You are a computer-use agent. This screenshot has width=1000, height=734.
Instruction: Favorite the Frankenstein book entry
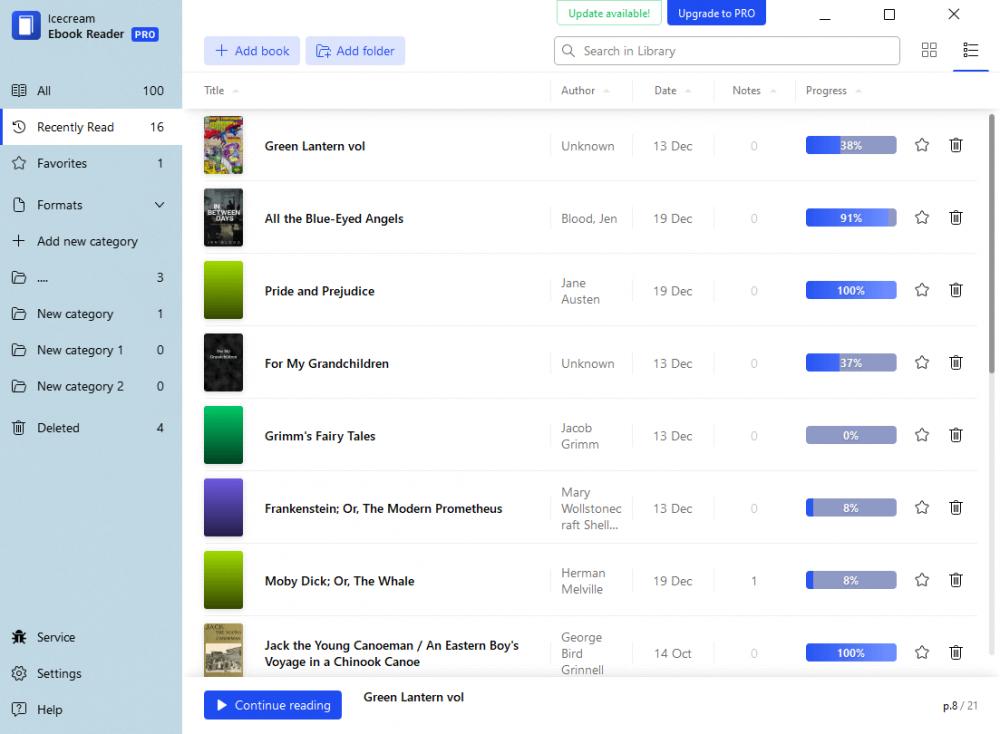click(x=921, y=507)
